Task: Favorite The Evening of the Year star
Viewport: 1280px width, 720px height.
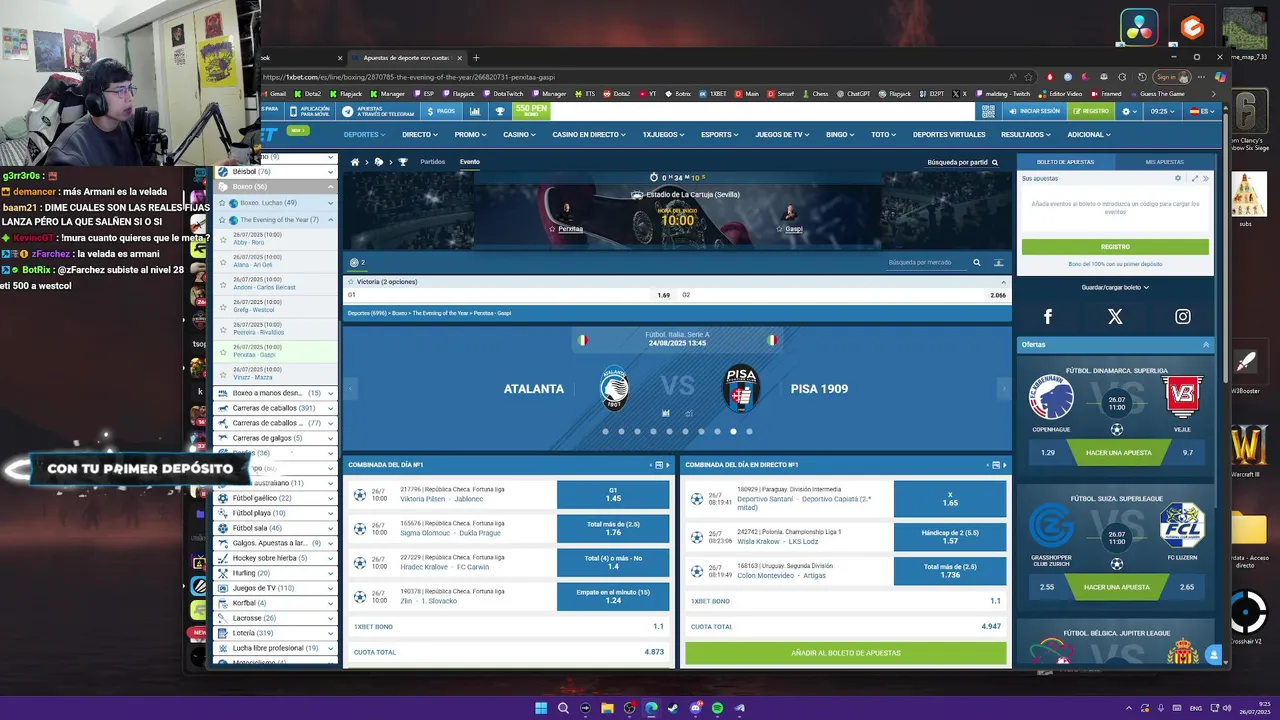Action: (x=223, y=220)
